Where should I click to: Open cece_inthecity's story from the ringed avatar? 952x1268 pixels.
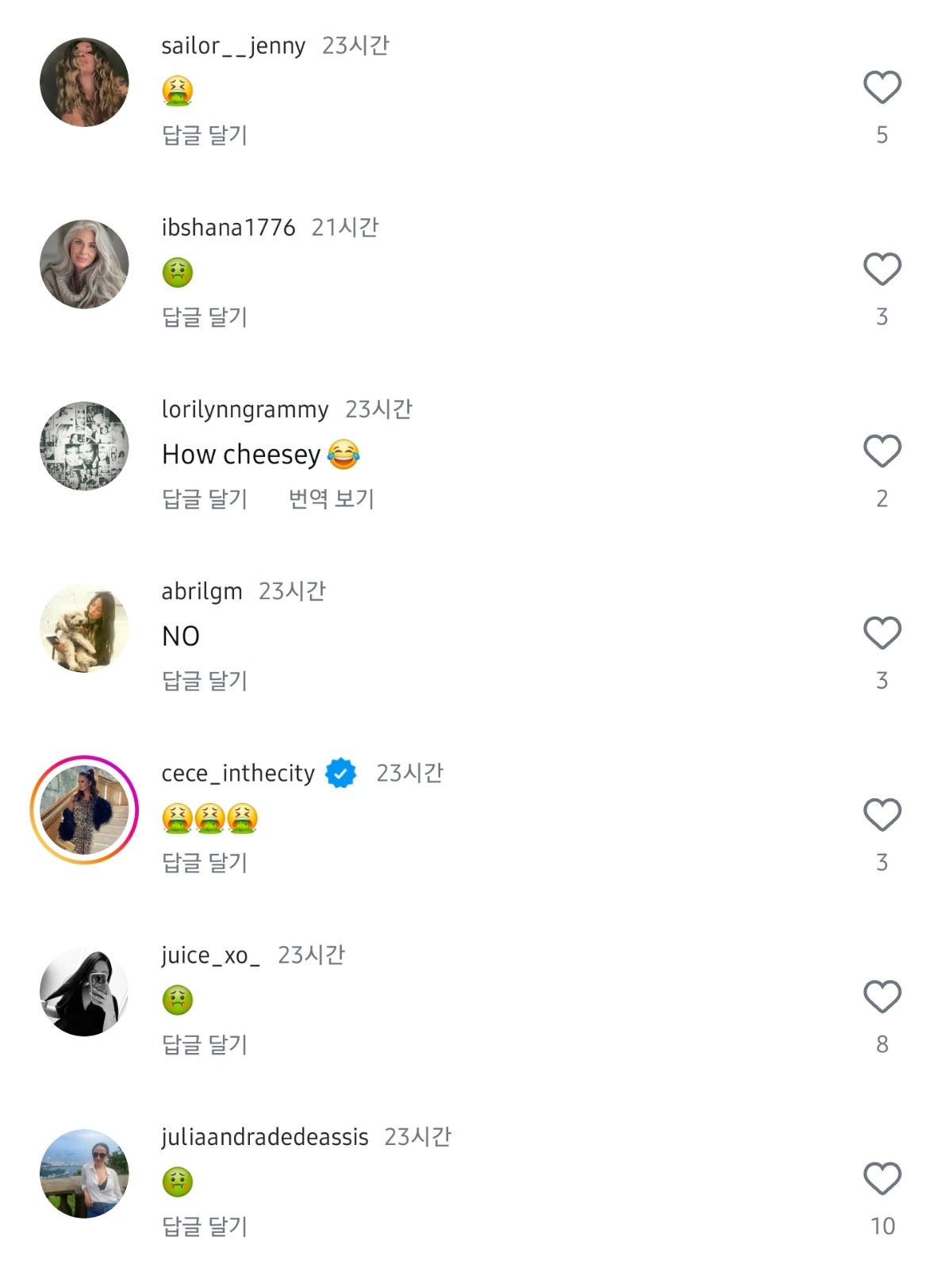(84, 809)
